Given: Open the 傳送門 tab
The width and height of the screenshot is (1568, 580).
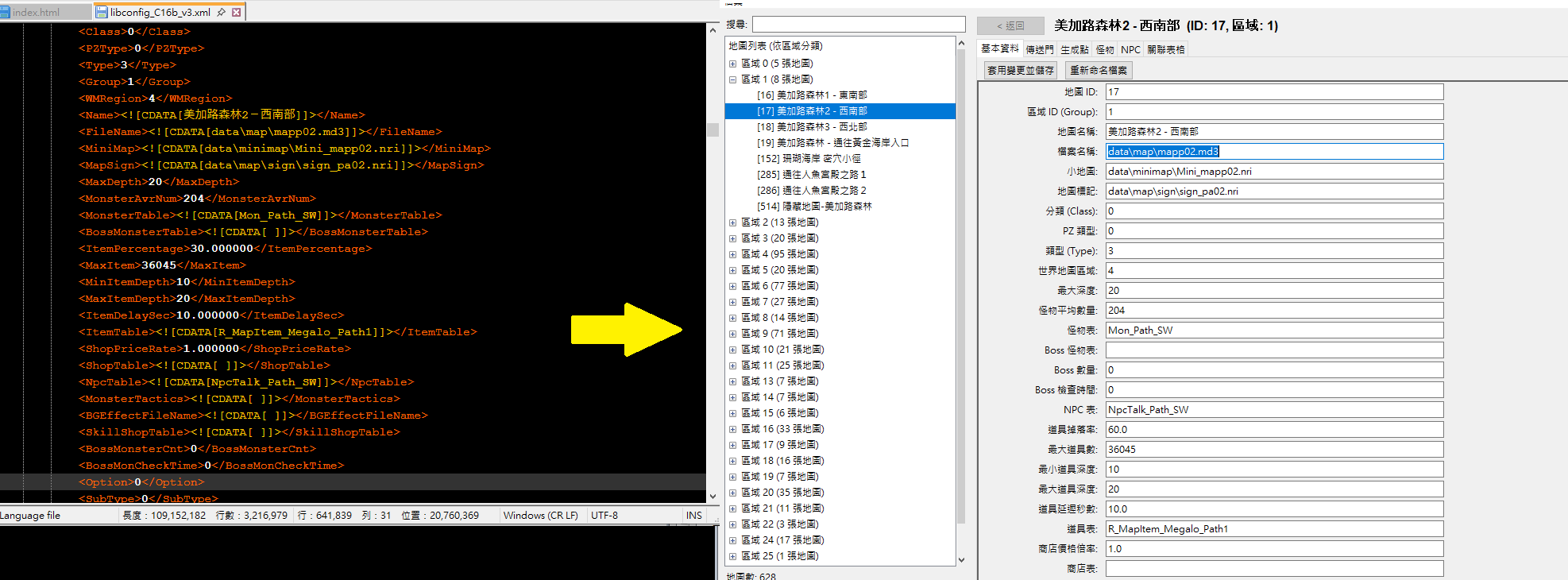Looking at the screenshot, I should click(1040, 49).
